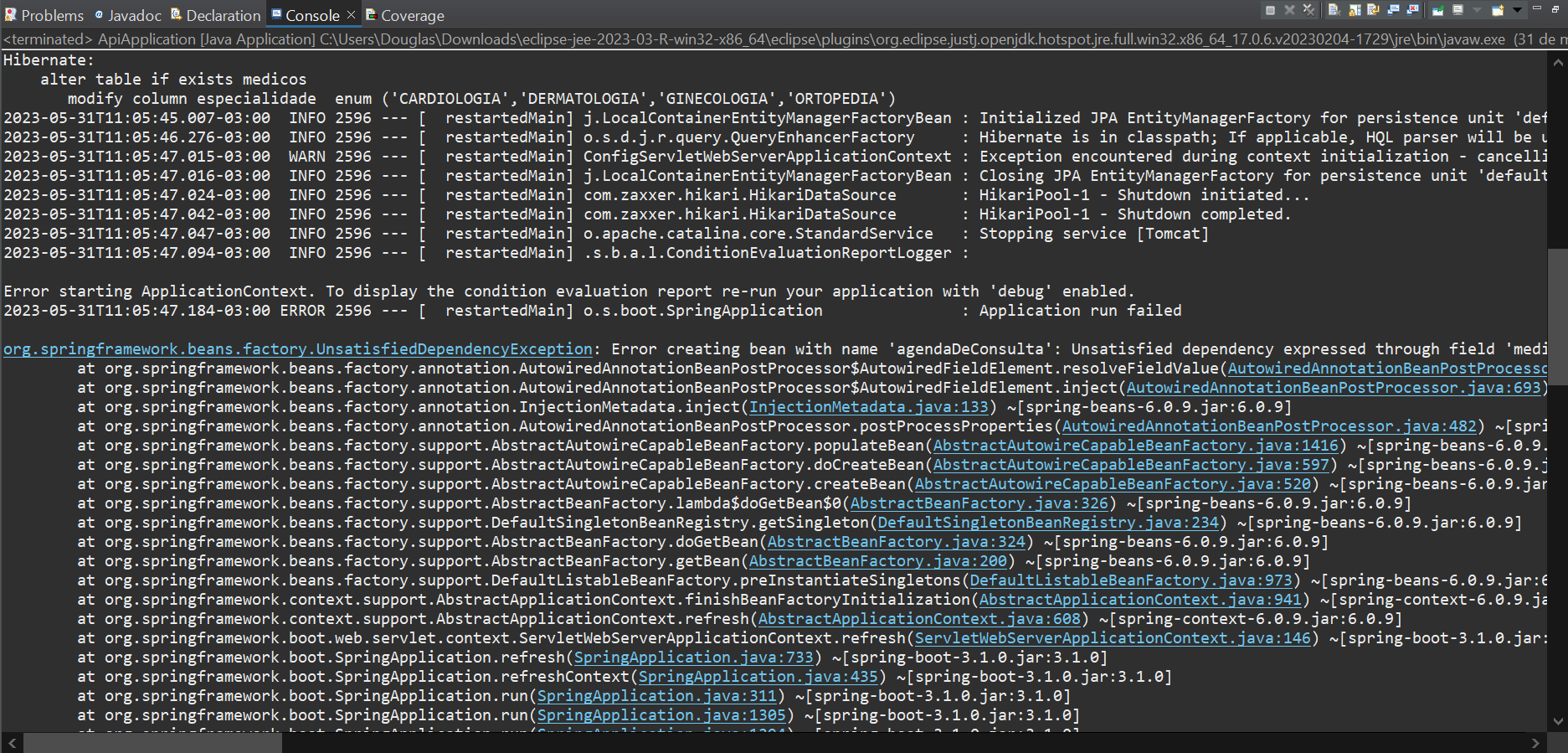Open SpringApplication.java:435 link
The width and height of the screenshot is (1568, 753).
pyautogui.click(x=758, y=677)
